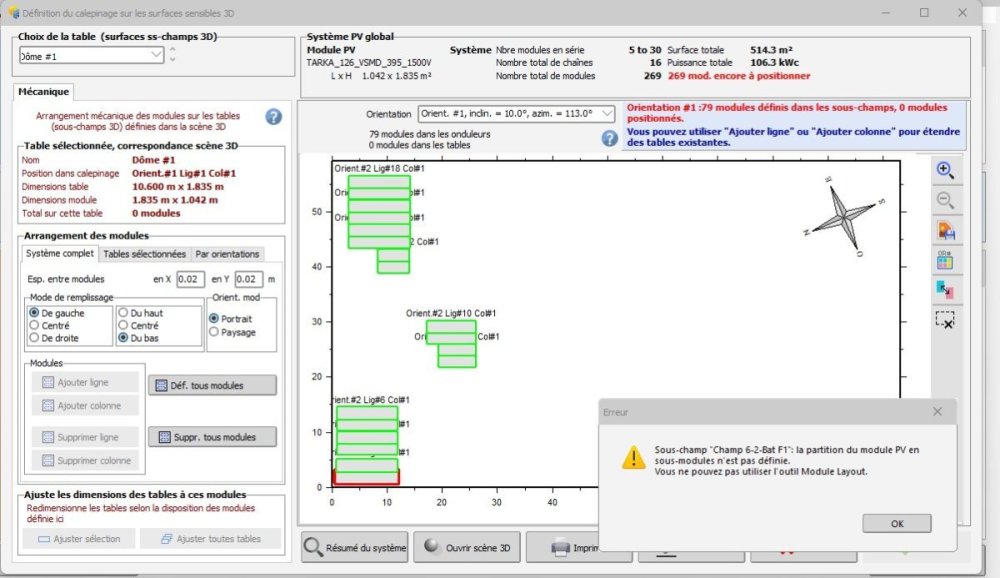Click the X spacing input field
1000x578 pixels.
click(191, 279)
